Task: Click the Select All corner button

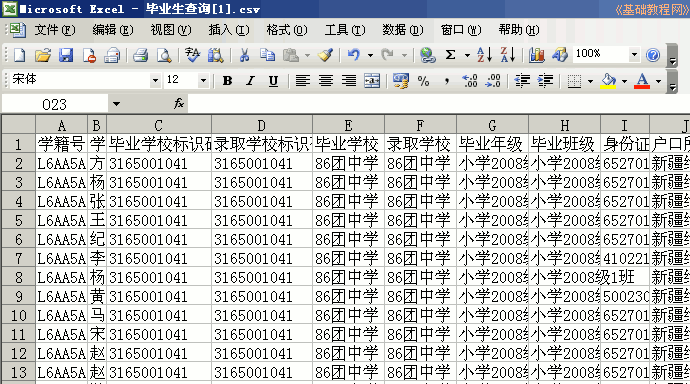Action: coord(18,125)
